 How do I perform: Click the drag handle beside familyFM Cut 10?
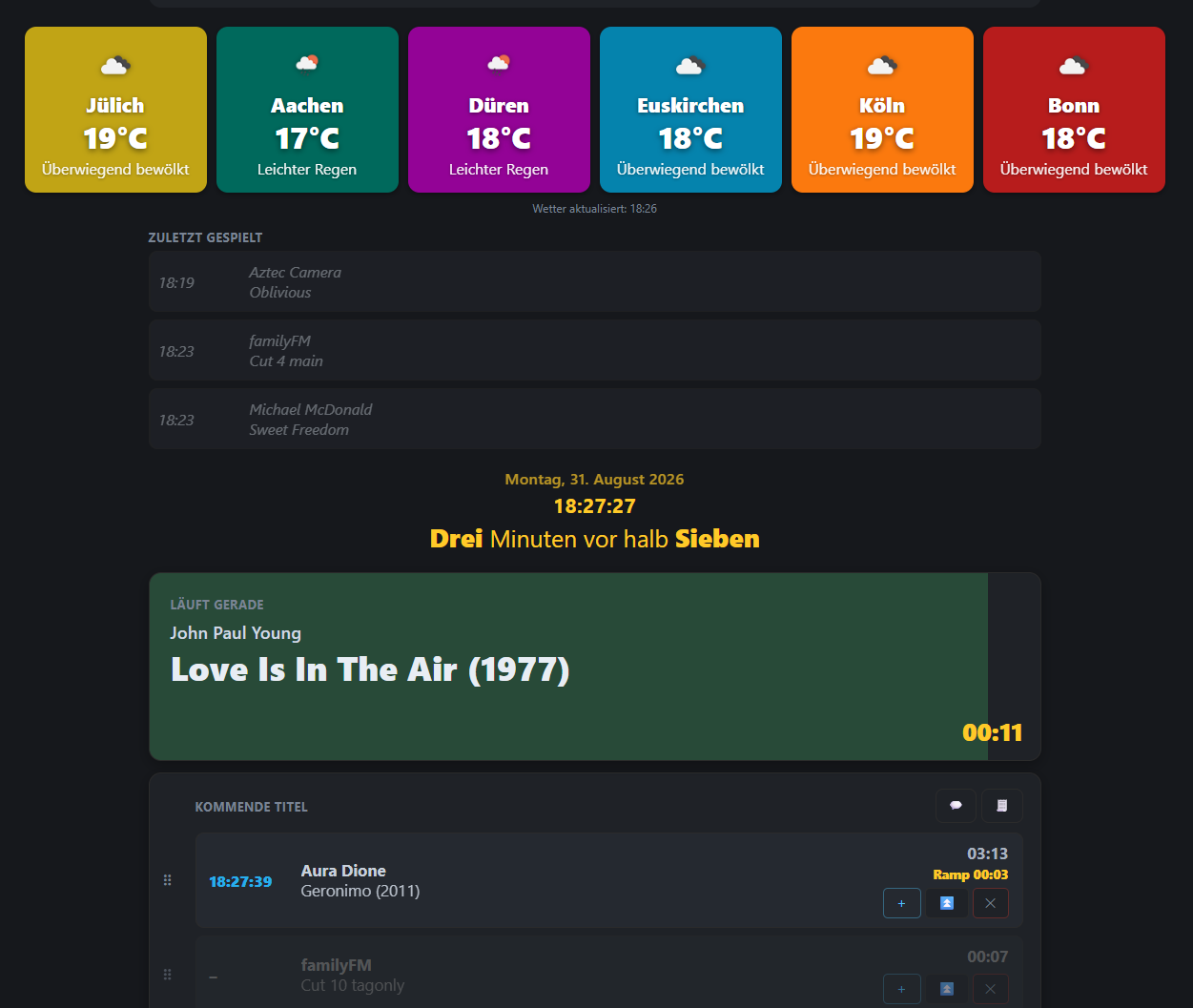coord(168,975)
